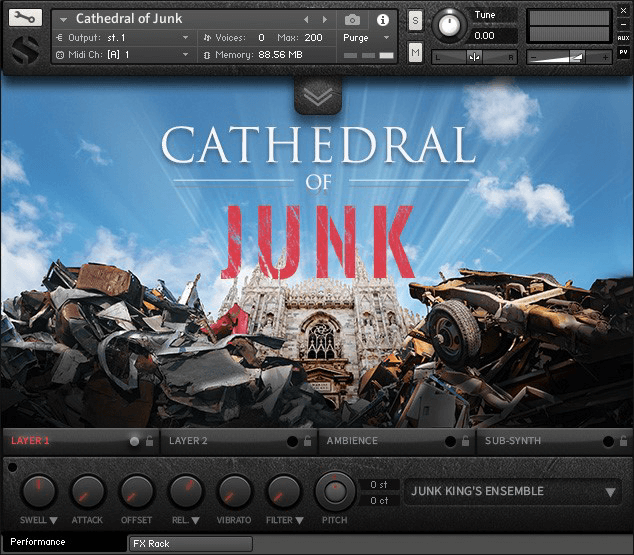Viewport: 634px width, 555px height.
Task: Click the pitch semitone value 0 st
Action: pyautogui.click(x=379, y=484)
